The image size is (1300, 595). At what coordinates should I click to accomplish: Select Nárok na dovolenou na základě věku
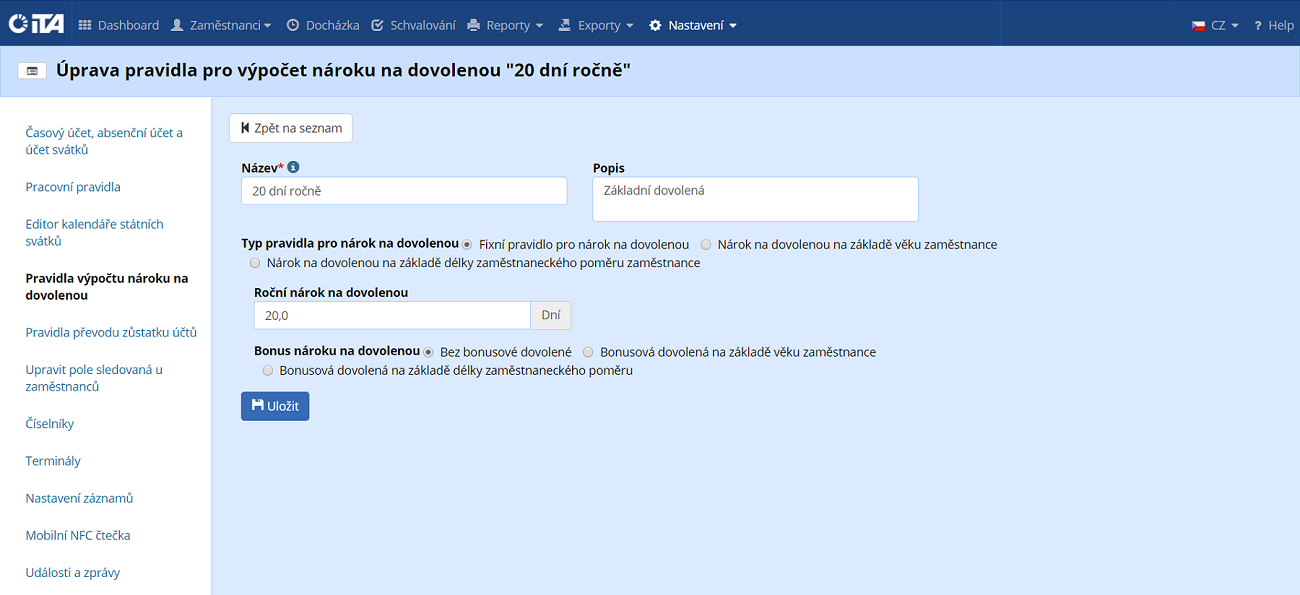706,245
